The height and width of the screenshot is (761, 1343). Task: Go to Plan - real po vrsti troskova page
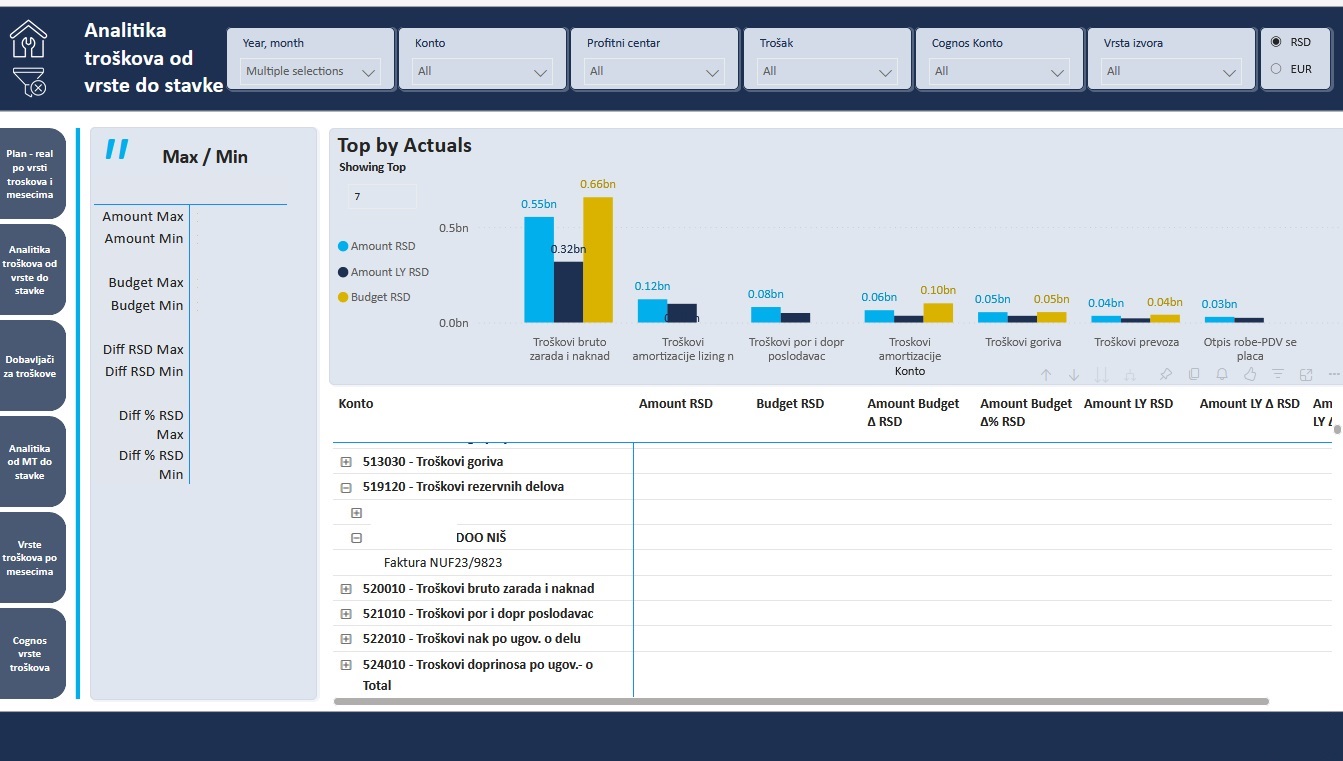pyautogui.click(x=32, y=174)
